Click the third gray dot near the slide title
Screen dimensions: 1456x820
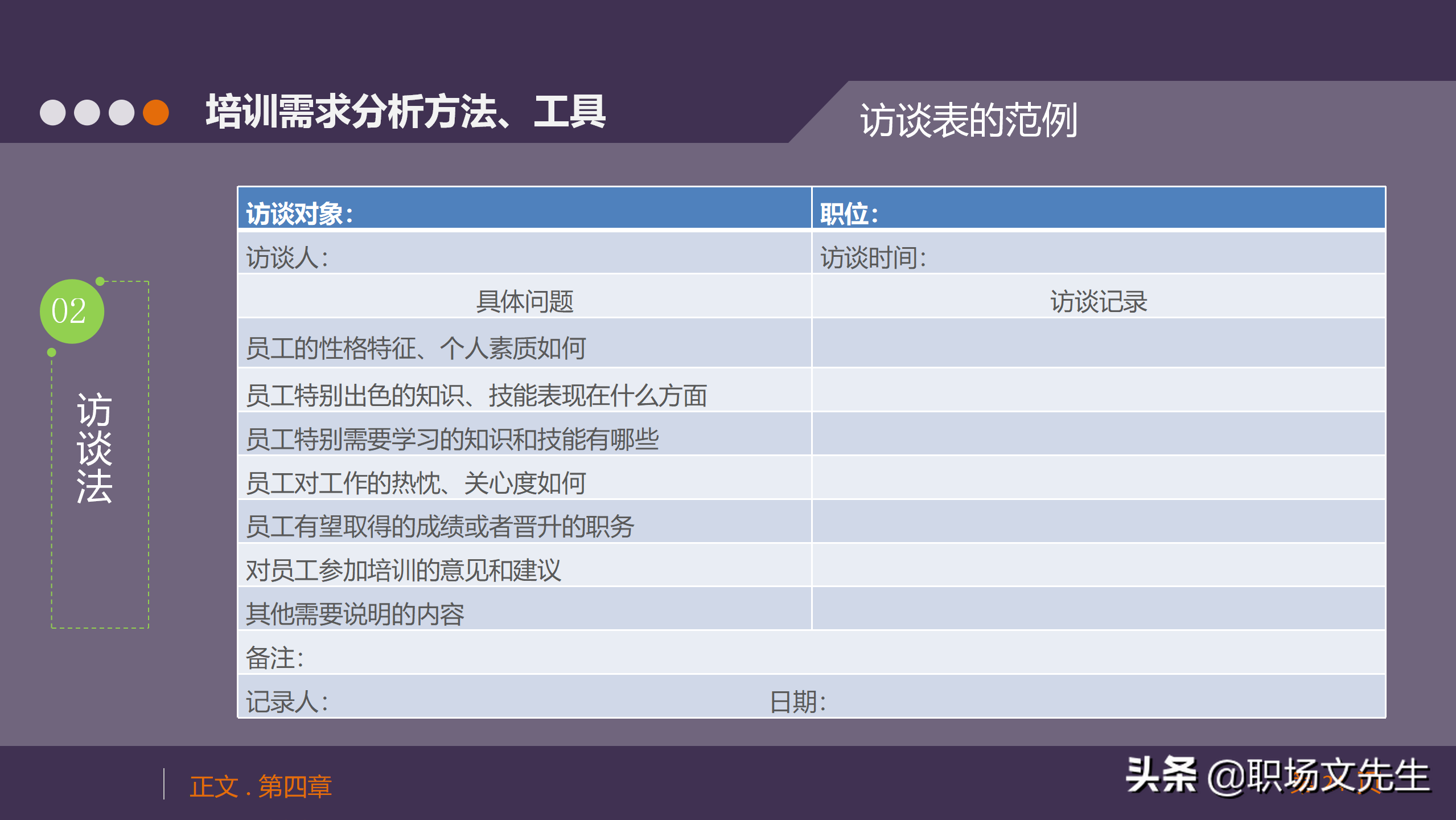(121, 114)
